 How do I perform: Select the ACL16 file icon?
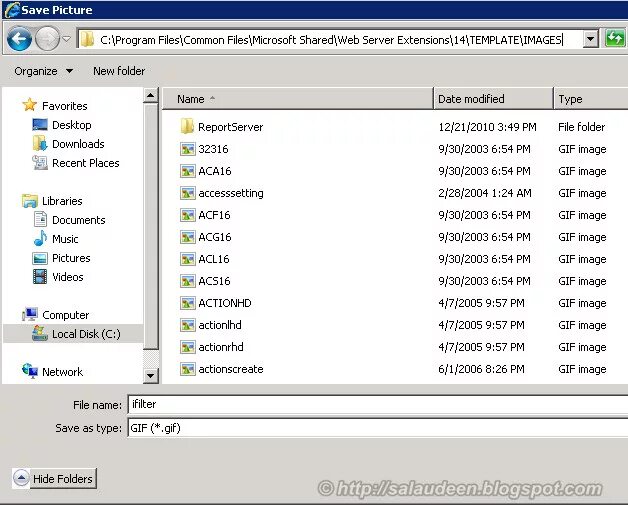tap(187, 260)
